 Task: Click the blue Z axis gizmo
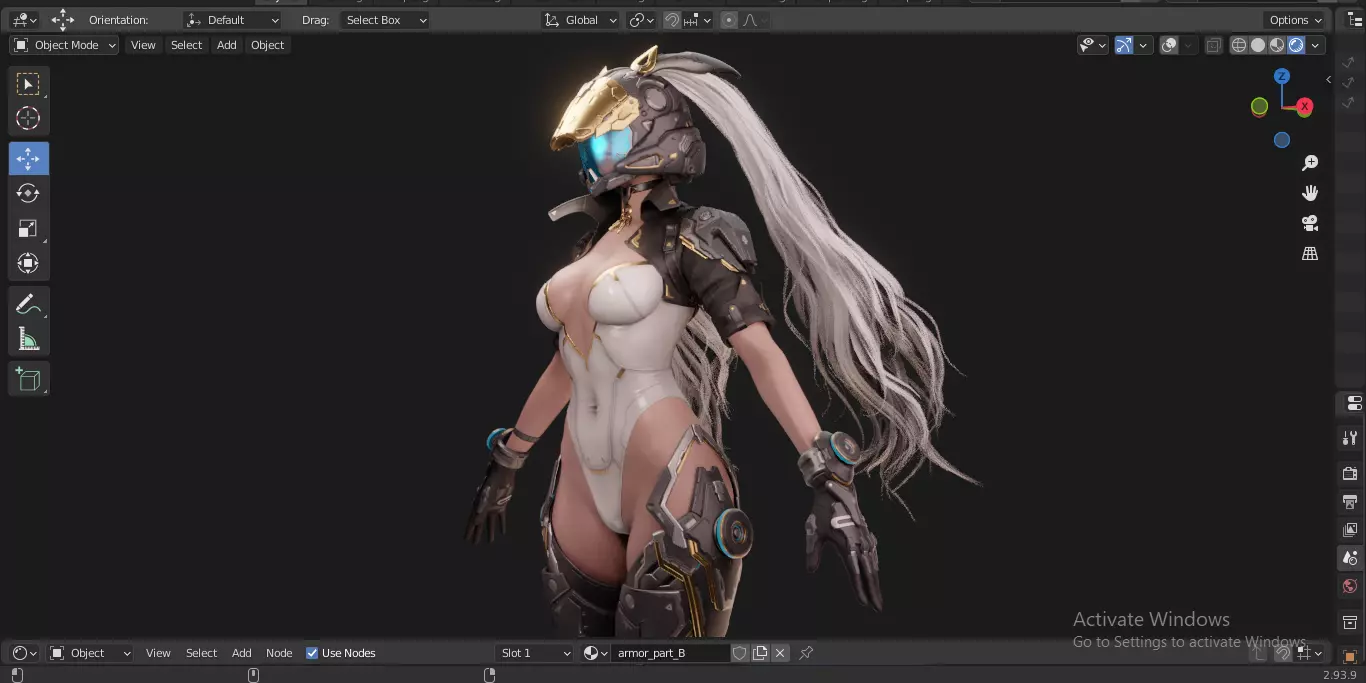[x=1282, y=76]
